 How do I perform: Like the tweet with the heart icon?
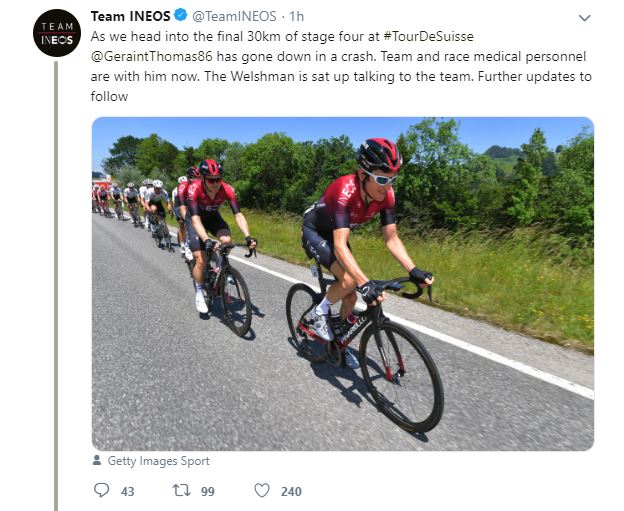pyautogui.click(x=262, y=491)
